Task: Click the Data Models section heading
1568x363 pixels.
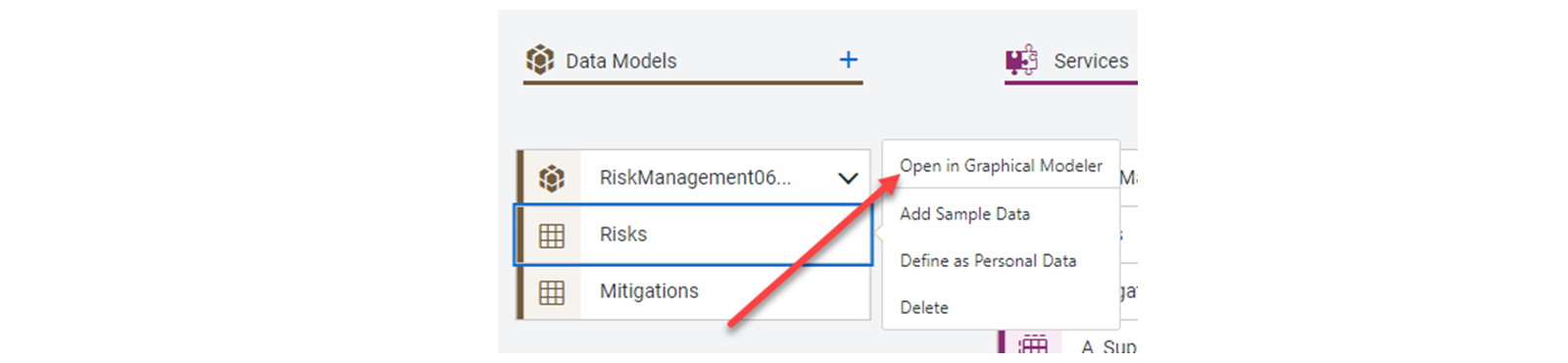Action: point(621,61)
